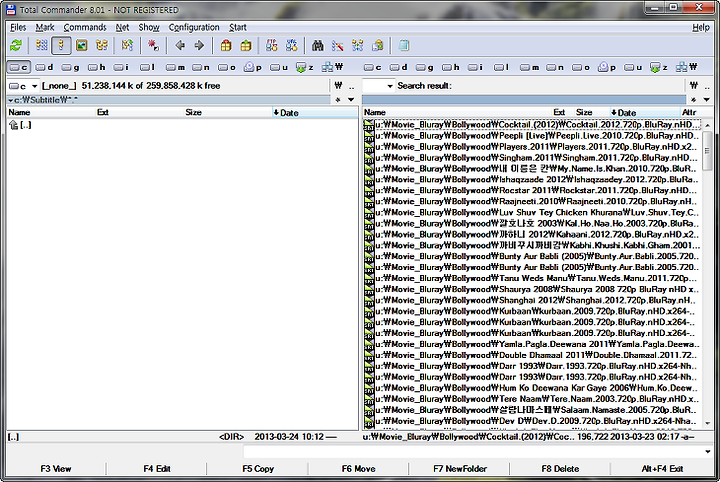The width and height of the screenshot is (720, 482).
Task: Select the Kahaani.2012.720p.BluRay file row
Action: [x=532, y=234]
